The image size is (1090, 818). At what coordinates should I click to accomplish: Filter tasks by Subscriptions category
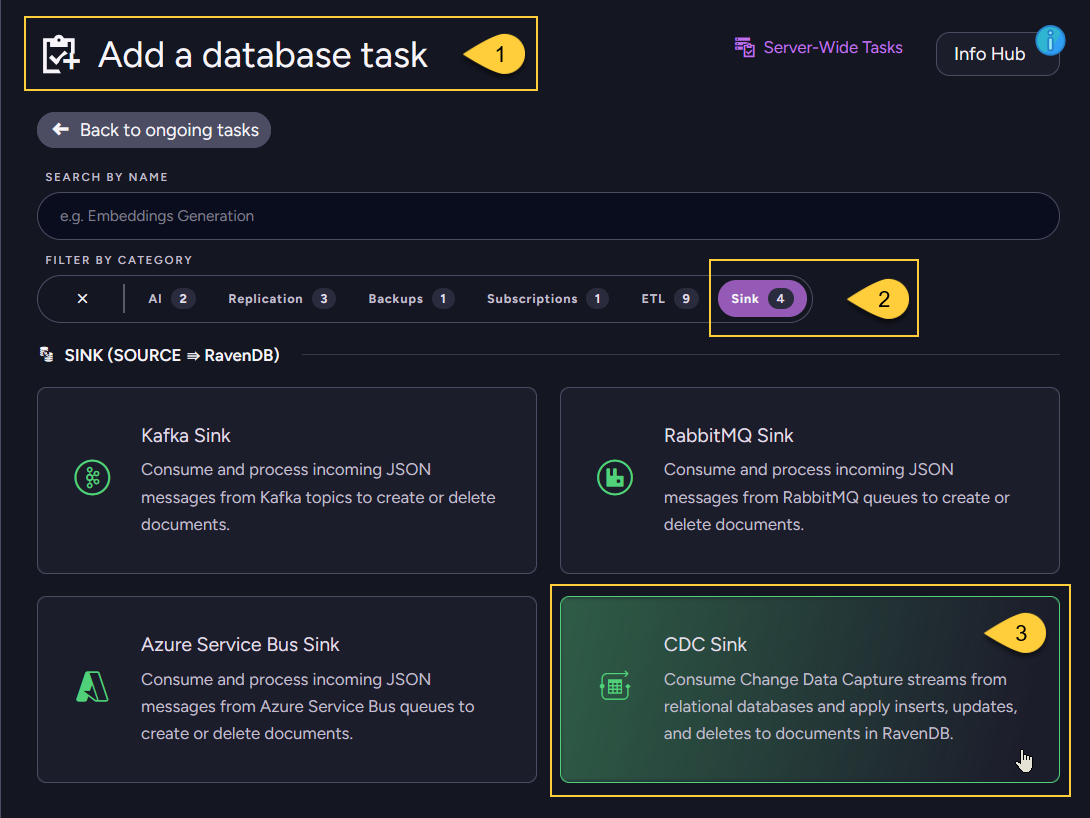(547, 299)
